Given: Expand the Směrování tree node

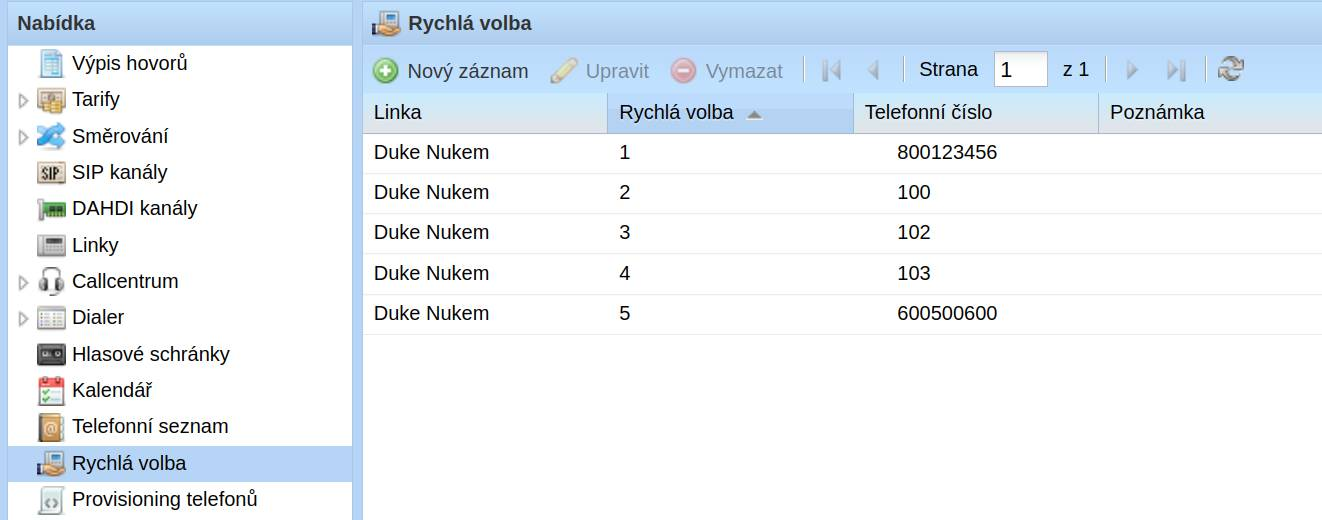Looking at the screenshot, I should click(24, 137).
